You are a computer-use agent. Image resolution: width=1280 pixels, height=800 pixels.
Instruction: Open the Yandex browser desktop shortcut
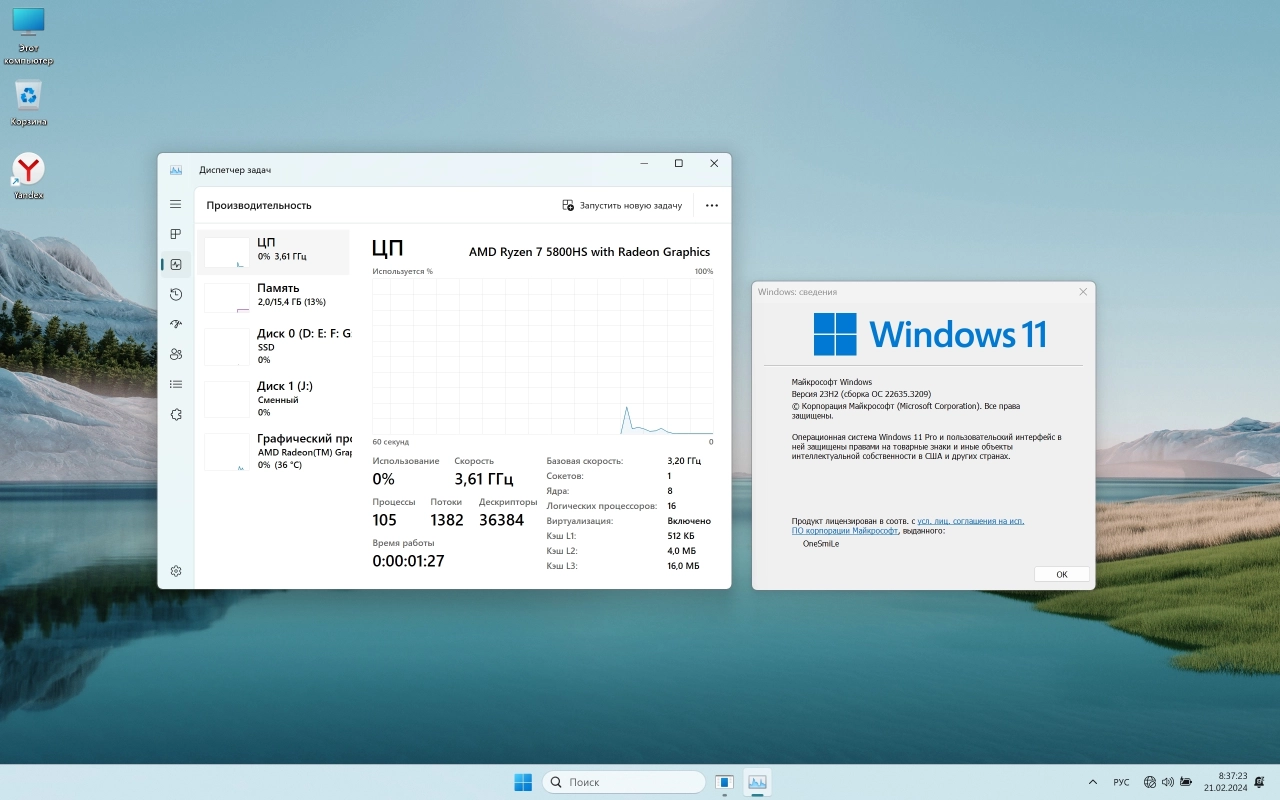pos(28,176)
